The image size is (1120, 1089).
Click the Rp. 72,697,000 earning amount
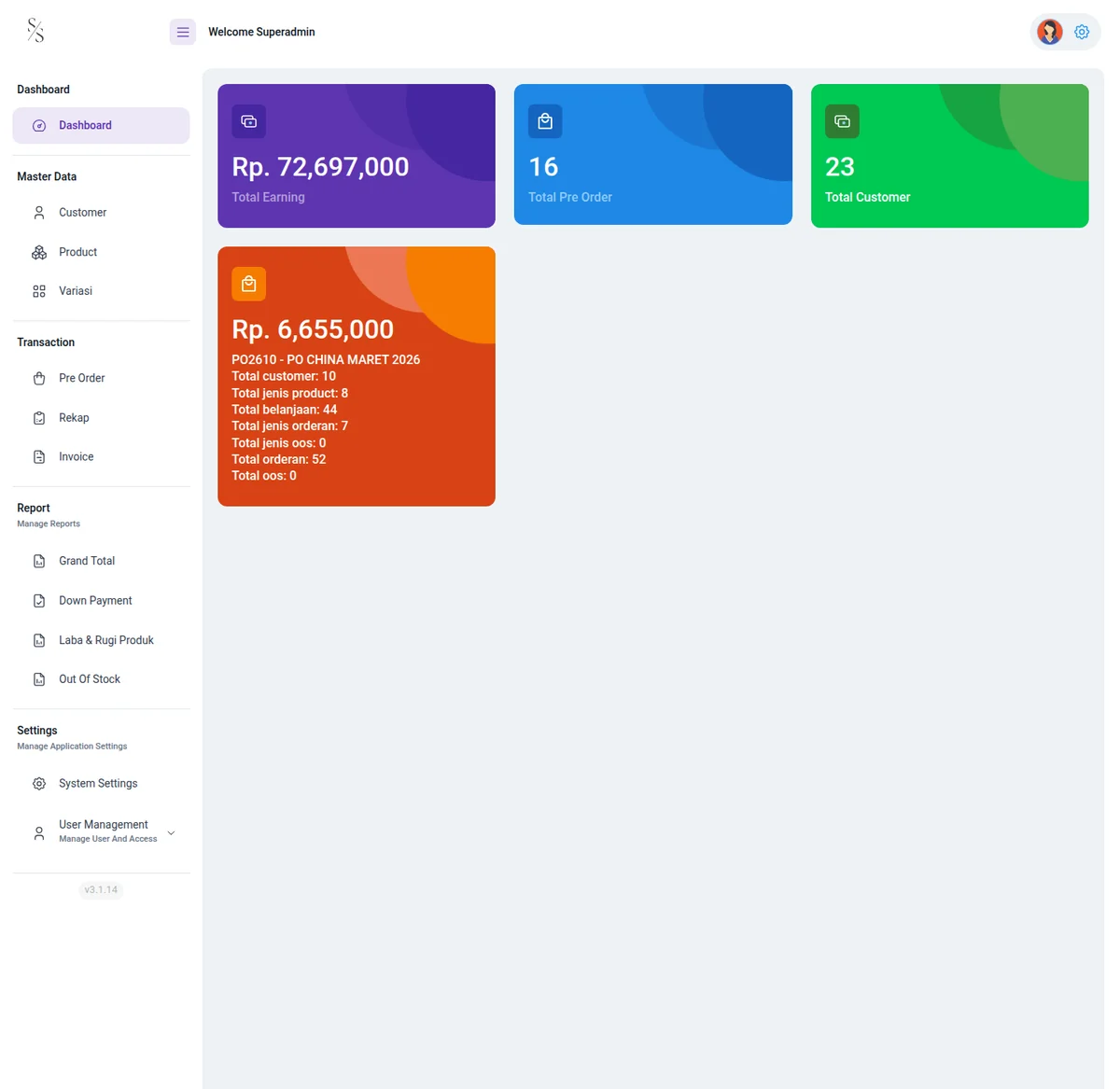[x=320, y=167]
